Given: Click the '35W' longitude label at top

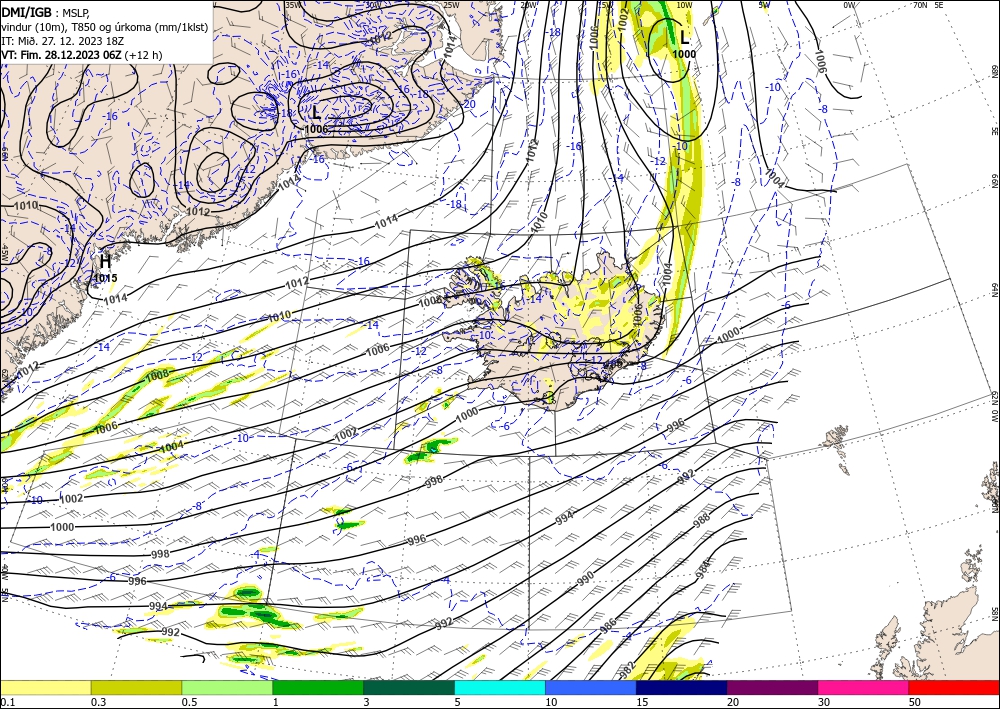Looking at the screenshot, I should click(x=293, y=4).
